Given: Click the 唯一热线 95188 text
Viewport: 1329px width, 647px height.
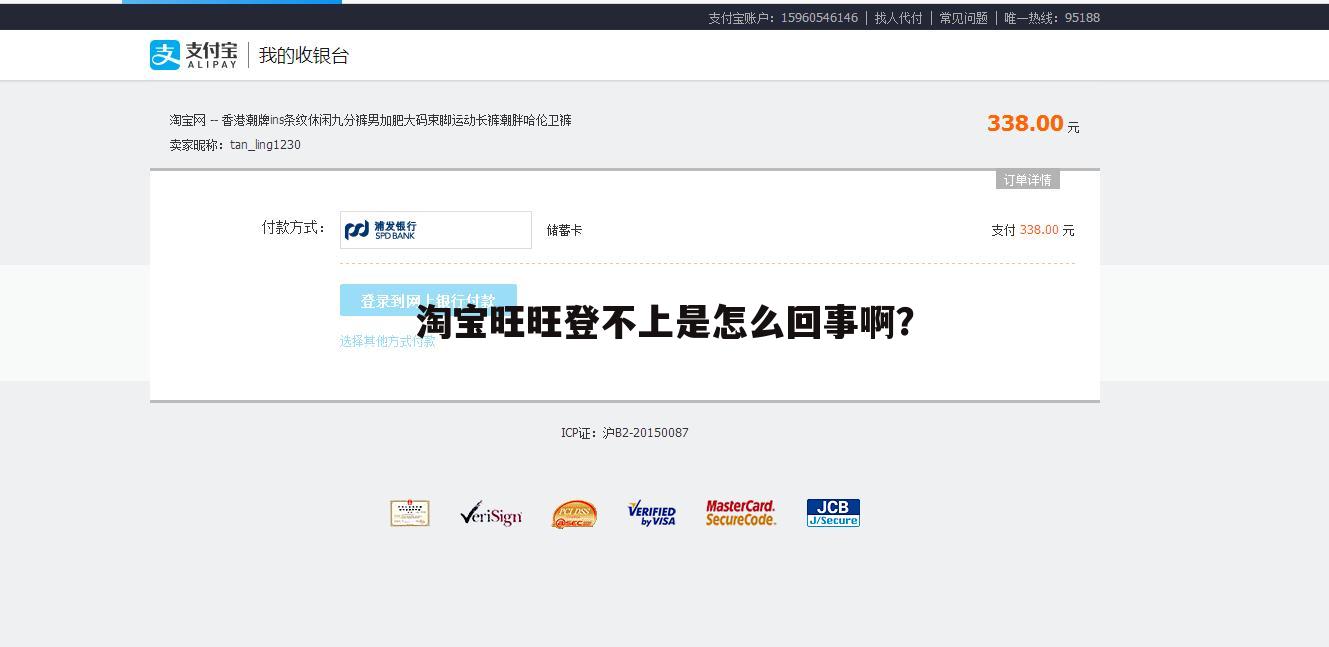Looking at the screenshot, I should point(1052,18).
